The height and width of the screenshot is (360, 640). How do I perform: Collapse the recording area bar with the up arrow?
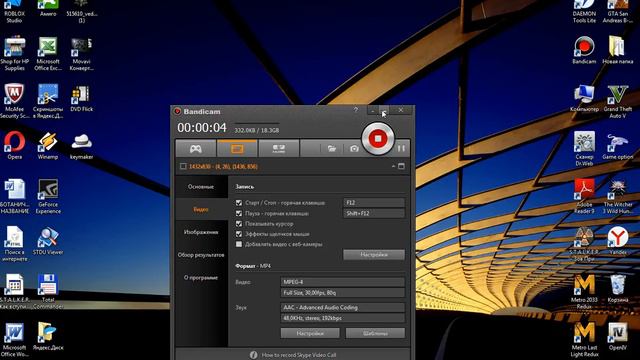pos(393,166)
